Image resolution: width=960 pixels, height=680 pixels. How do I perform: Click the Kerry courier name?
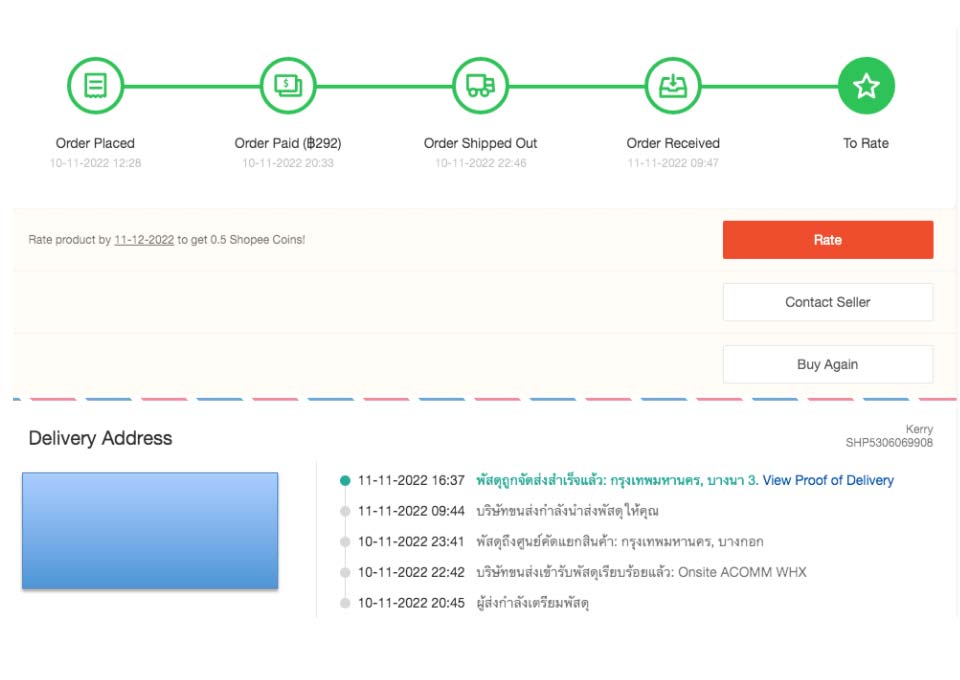click(919, 429)
